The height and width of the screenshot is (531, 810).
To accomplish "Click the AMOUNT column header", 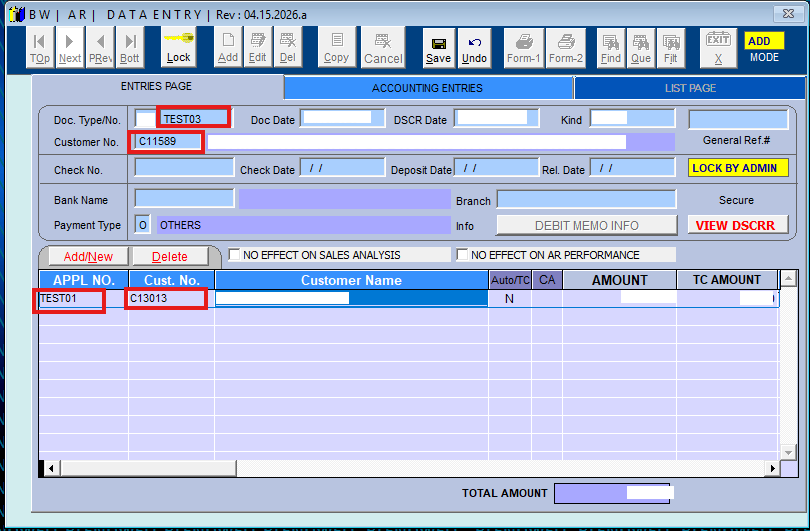I will (619, 280).
